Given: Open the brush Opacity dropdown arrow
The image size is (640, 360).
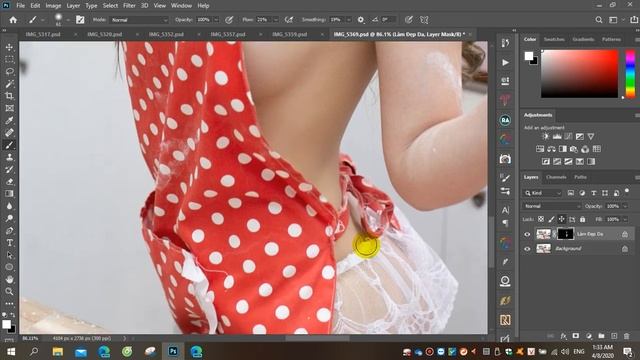Looking at the screenshot, I should point(216,20).
